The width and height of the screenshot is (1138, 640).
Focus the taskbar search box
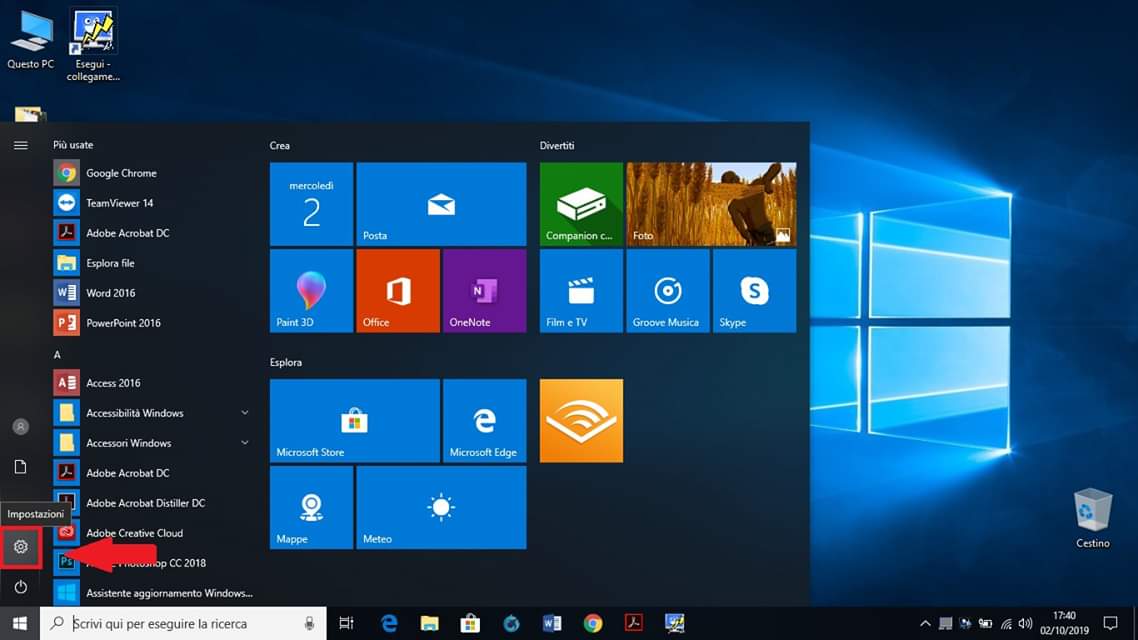click(183, 623)
